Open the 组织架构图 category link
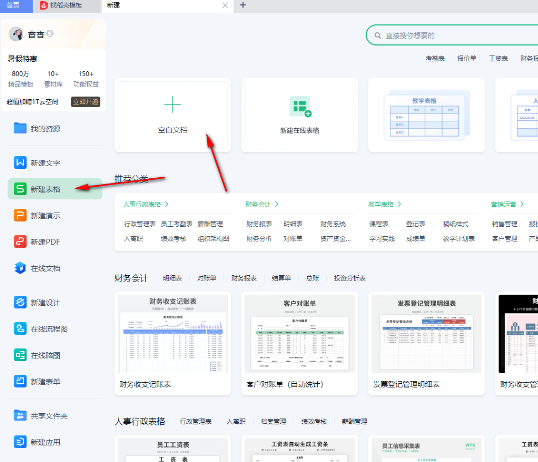538x462 pixels. click(x=213, y=239)
